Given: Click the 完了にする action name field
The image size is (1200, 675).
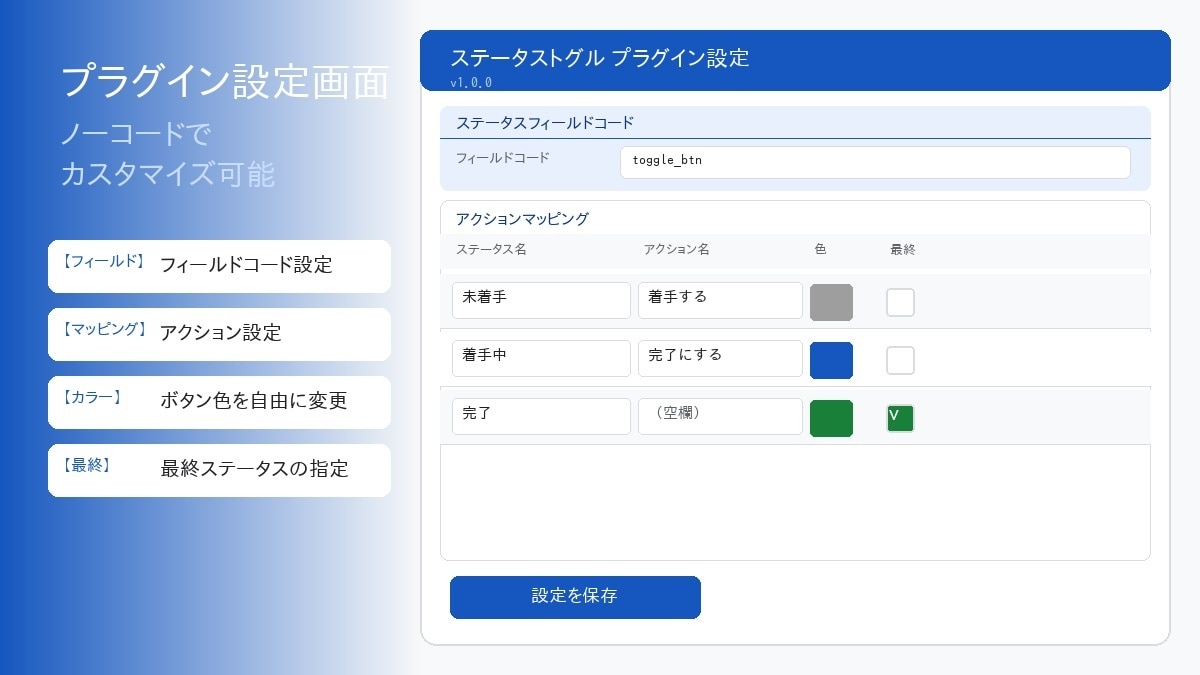Looking at the screenshot, I should [720, 359].
